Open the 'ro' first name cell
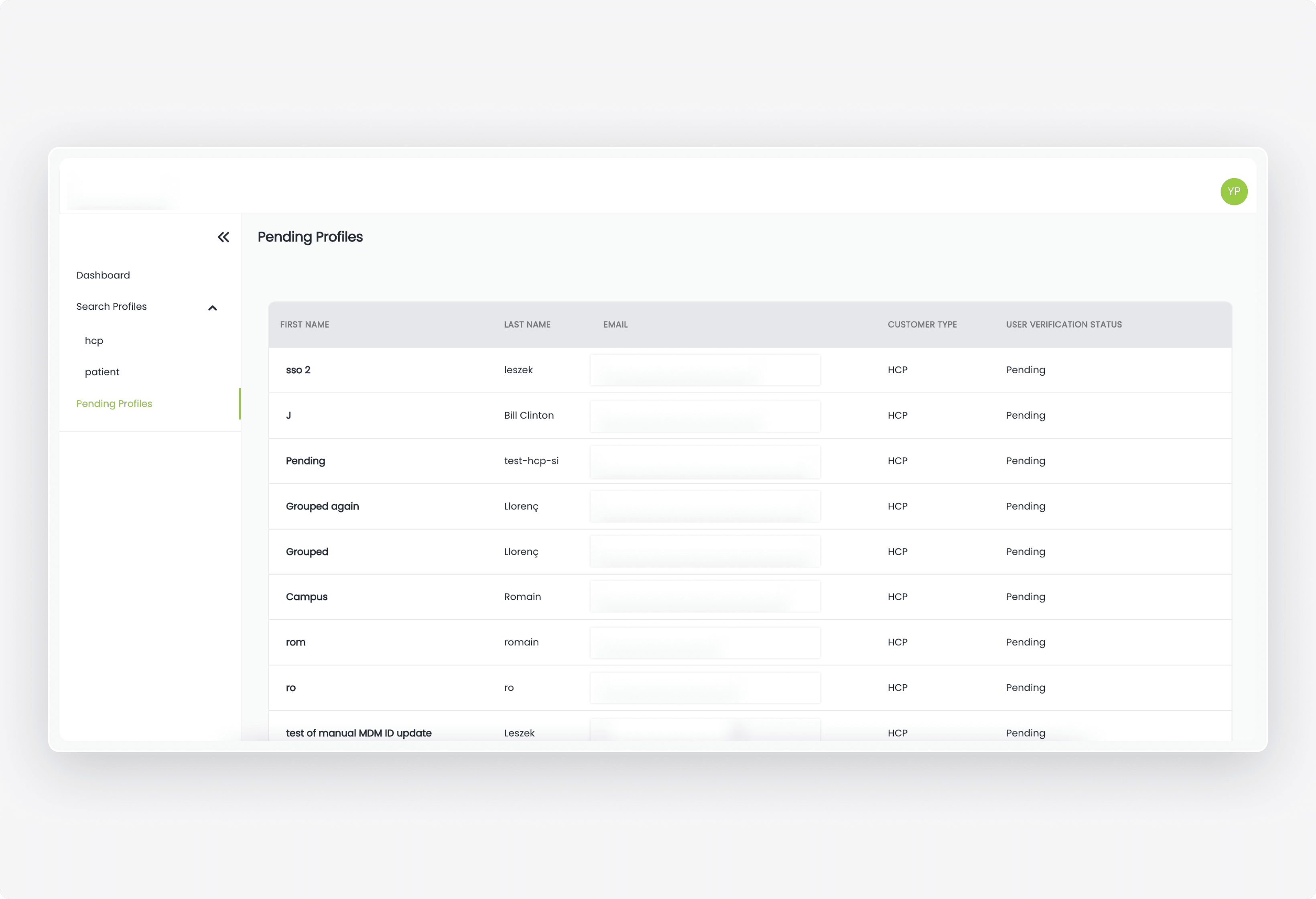1316x899 pixels. tap(290, 688)
